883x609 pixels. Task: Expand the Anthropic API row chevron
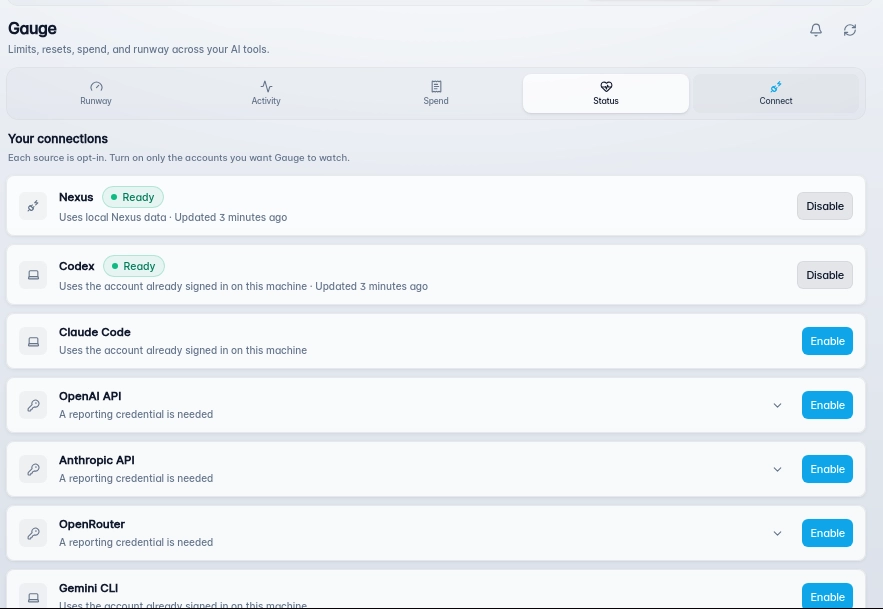[x=777, y=469]
